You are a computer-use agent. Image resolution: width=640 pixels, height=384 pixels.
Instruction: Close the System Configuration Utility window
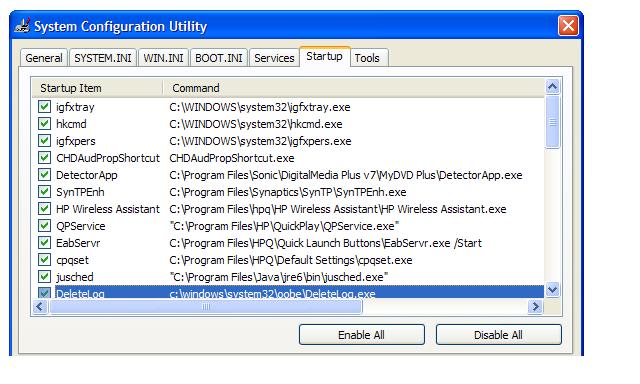tap(568, 26)
